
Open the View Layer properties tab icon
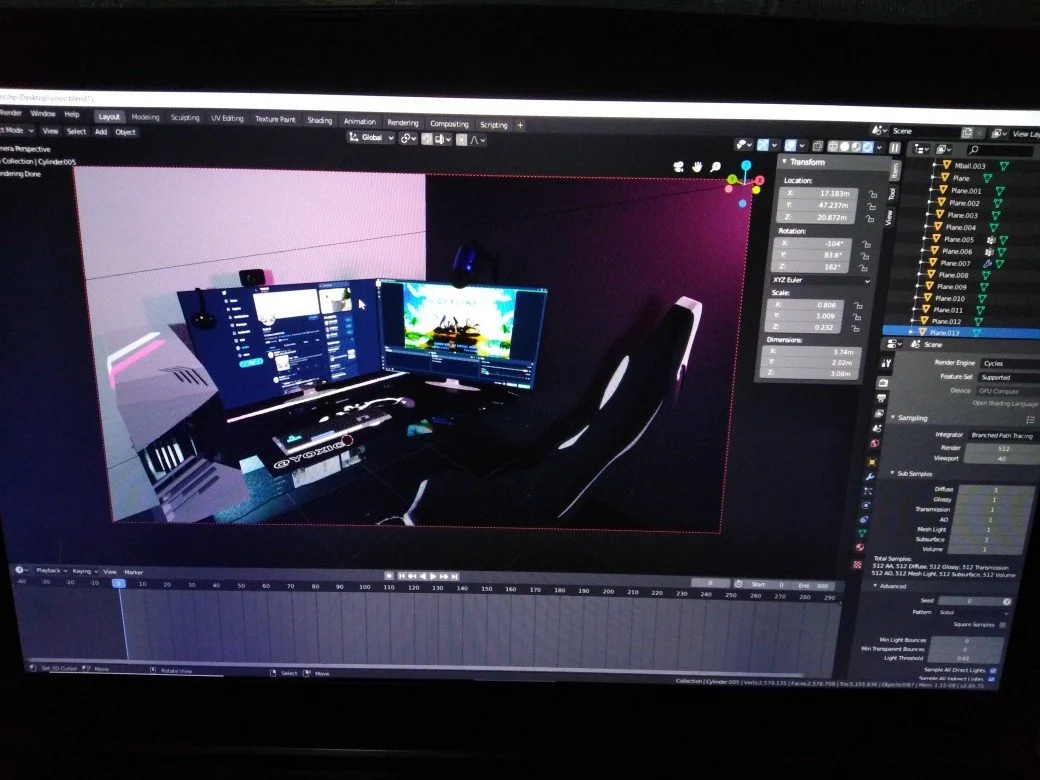point(879,413)
